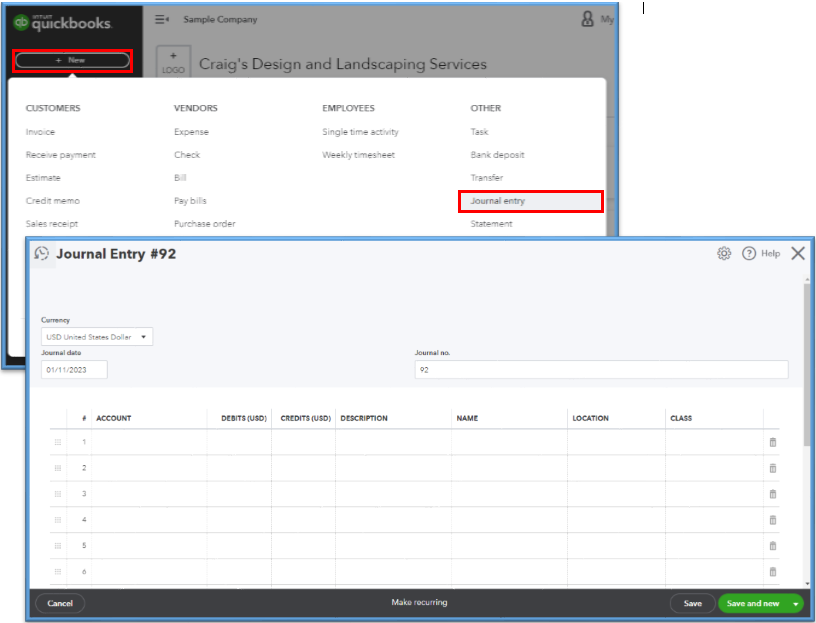Screen dimensions: 816x623
Task: Click Debits cell in line 1
Action: [239, 442]
